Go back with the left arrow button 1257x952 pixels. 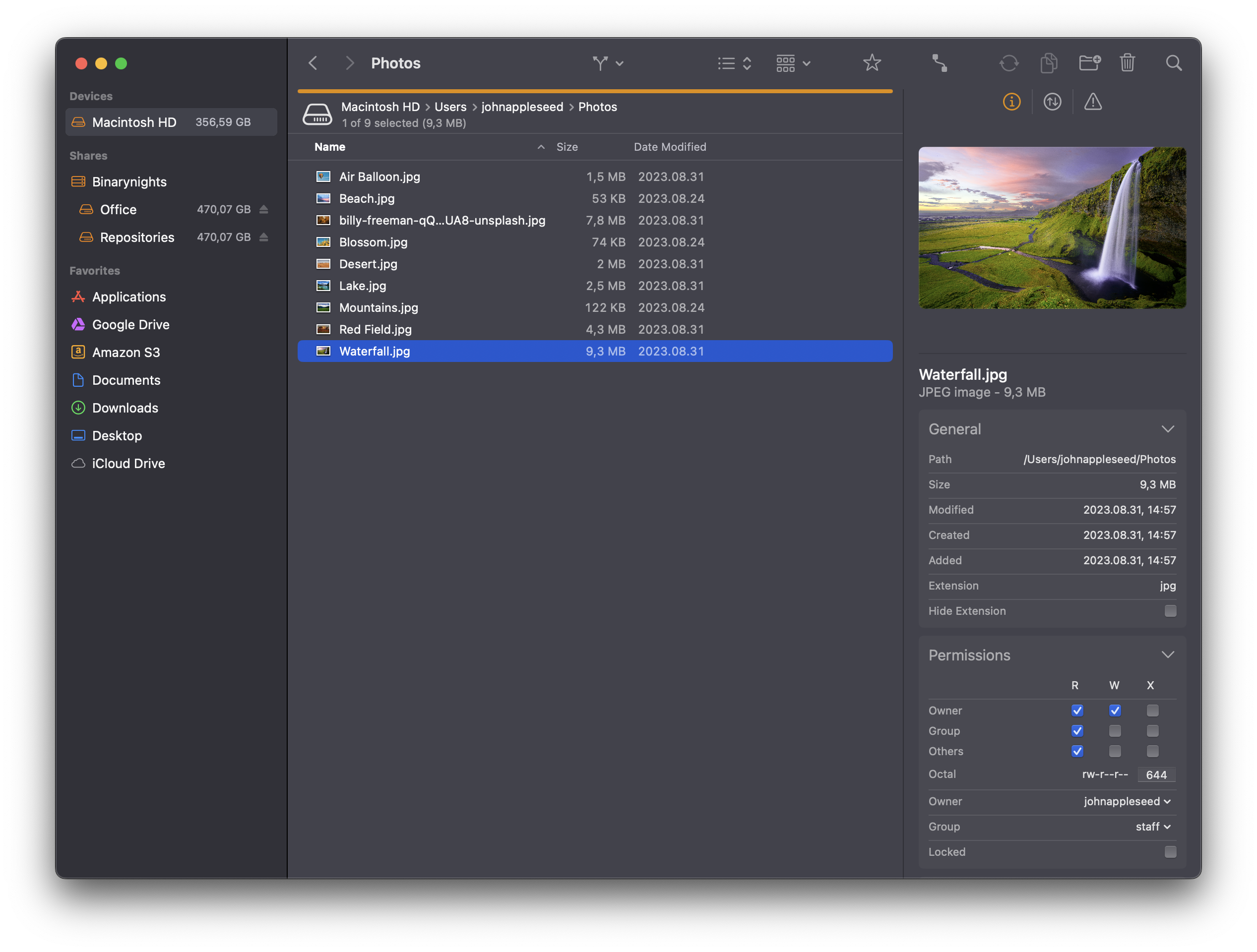pyautogui.click(x=313, y=63)
